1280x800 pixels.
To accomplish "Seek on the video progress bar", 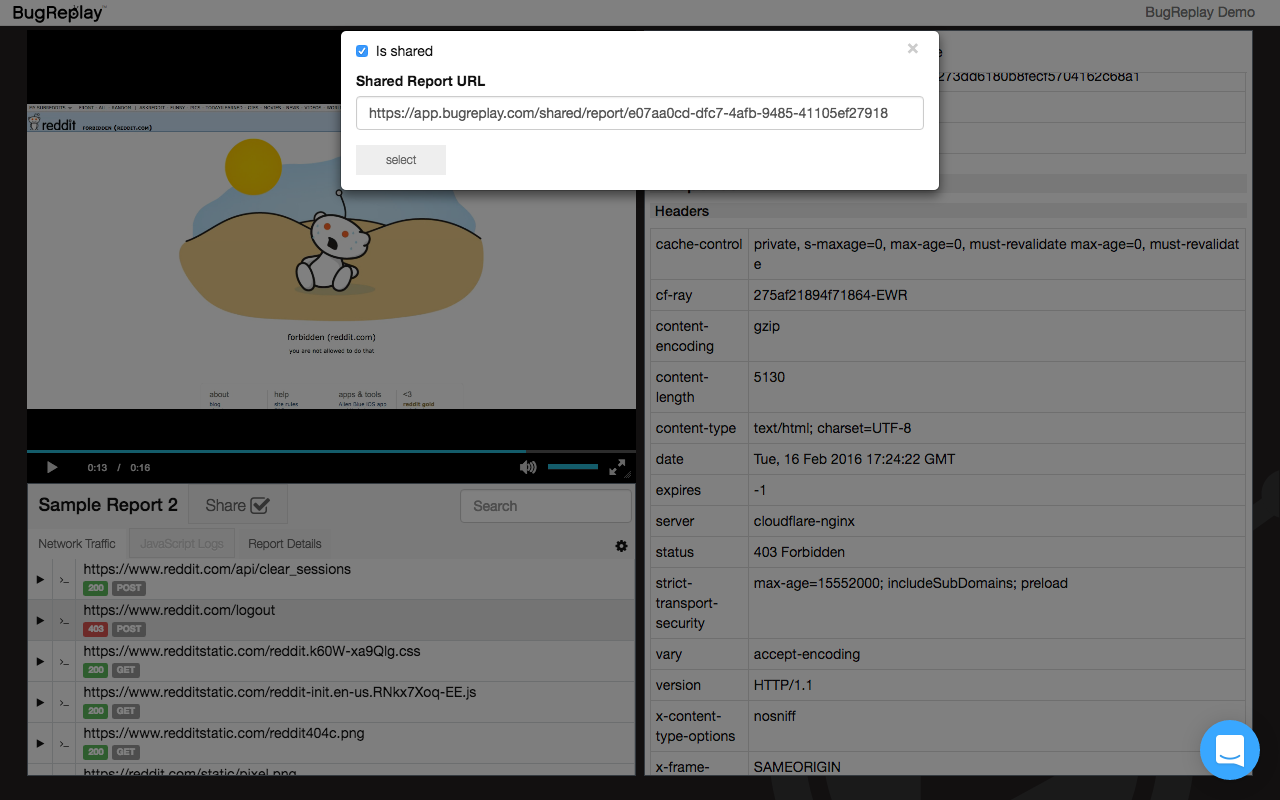I will (331, 451).
